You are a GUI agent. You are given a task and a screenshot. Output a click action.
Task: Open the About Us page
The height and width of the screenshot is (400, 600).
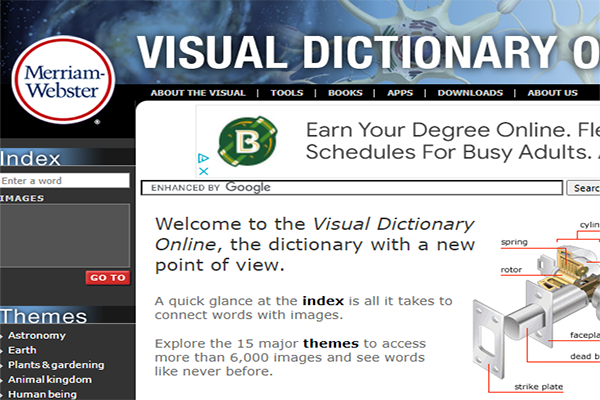tap(552, 93)
